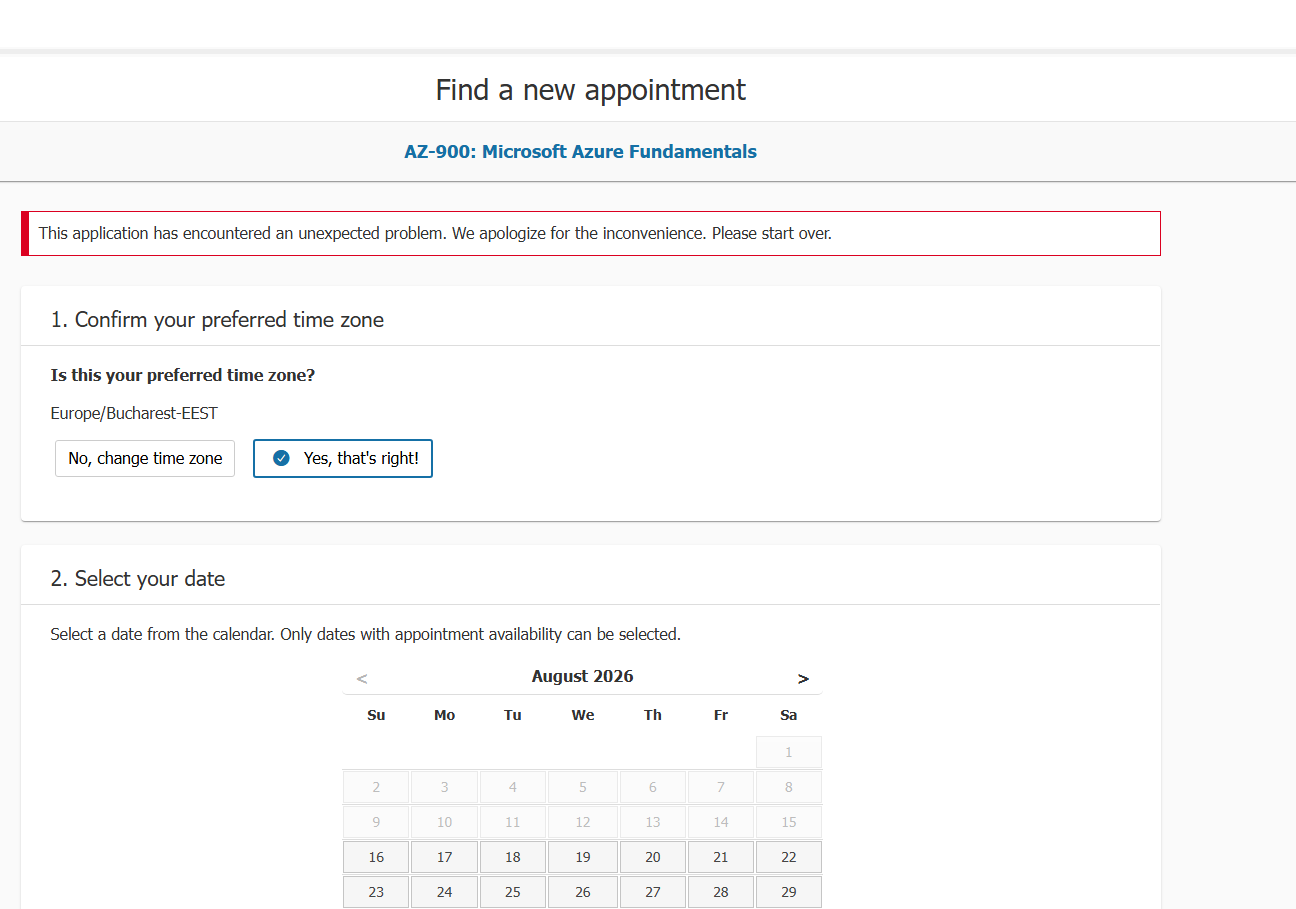Click the checkmark icon in Yes button
1296x909 pixels.
pos(281,458)
